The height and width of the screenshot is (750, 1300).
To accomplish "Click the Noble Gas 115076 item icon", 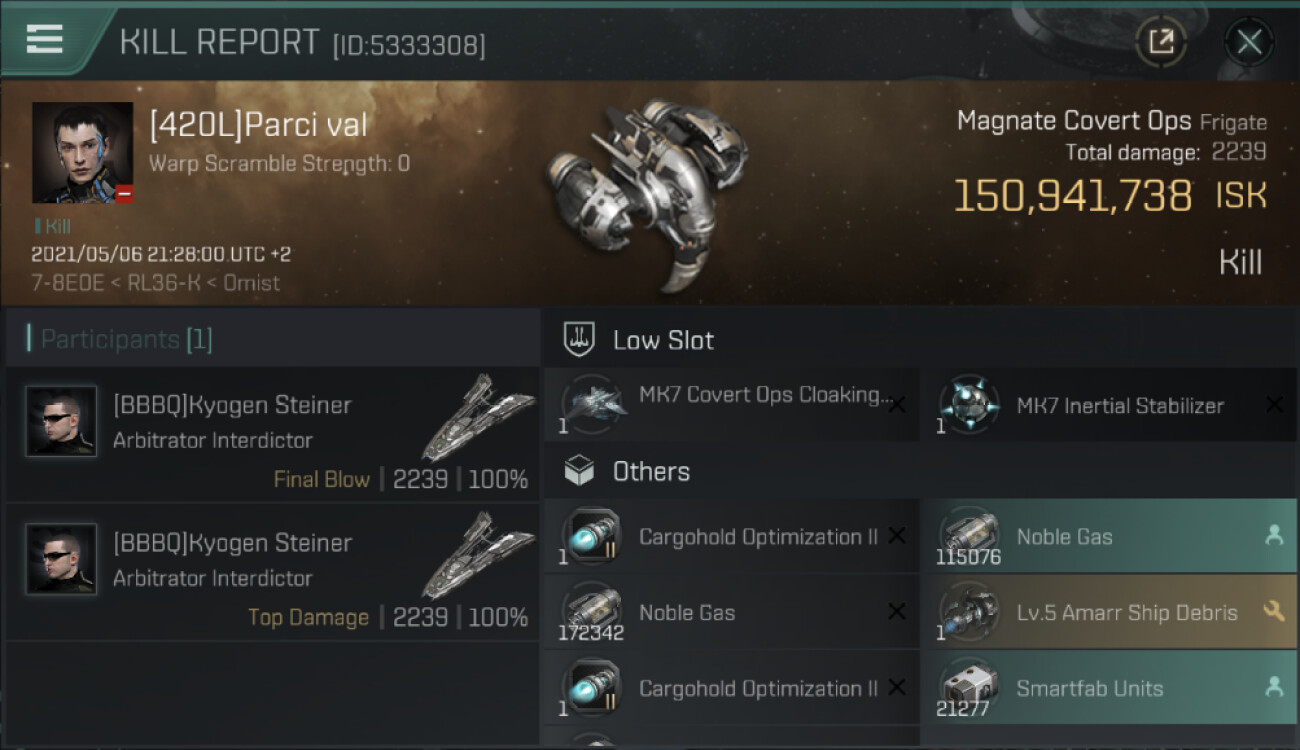I will (969, 536).
